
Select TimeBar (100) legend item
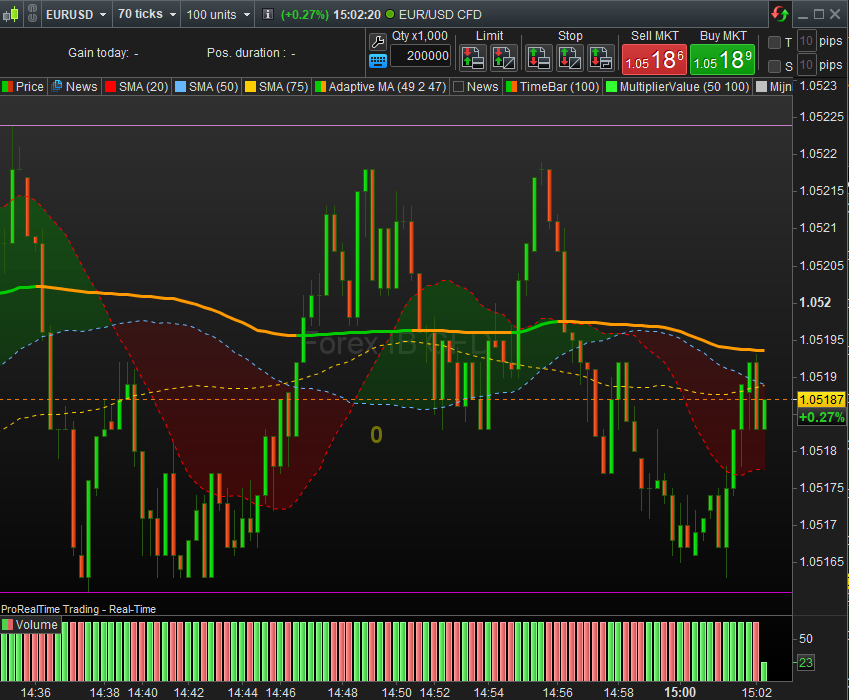coord(552,87)
